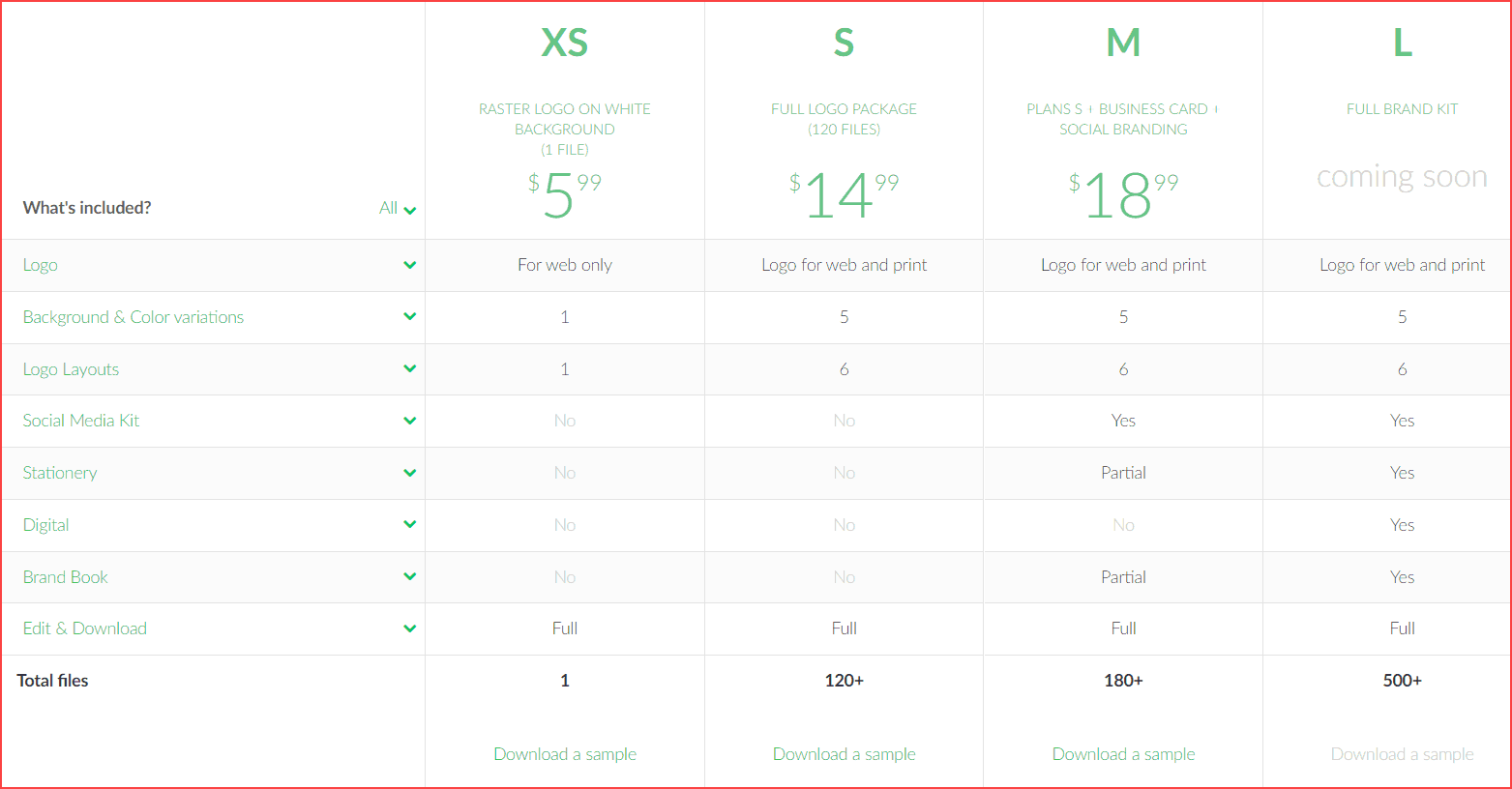Click 'For web only' cell
This screenshot has height=789, width=1512.
pos(565,265)
